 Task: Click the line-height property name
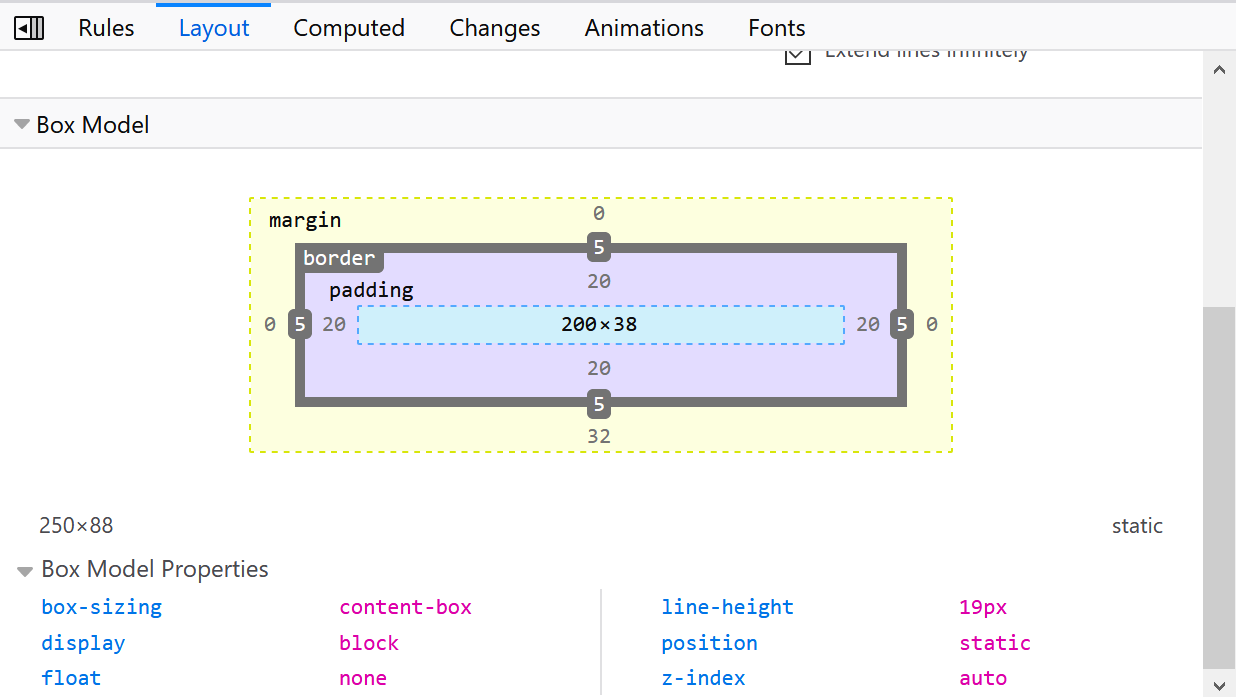click(x=727, y=607)
